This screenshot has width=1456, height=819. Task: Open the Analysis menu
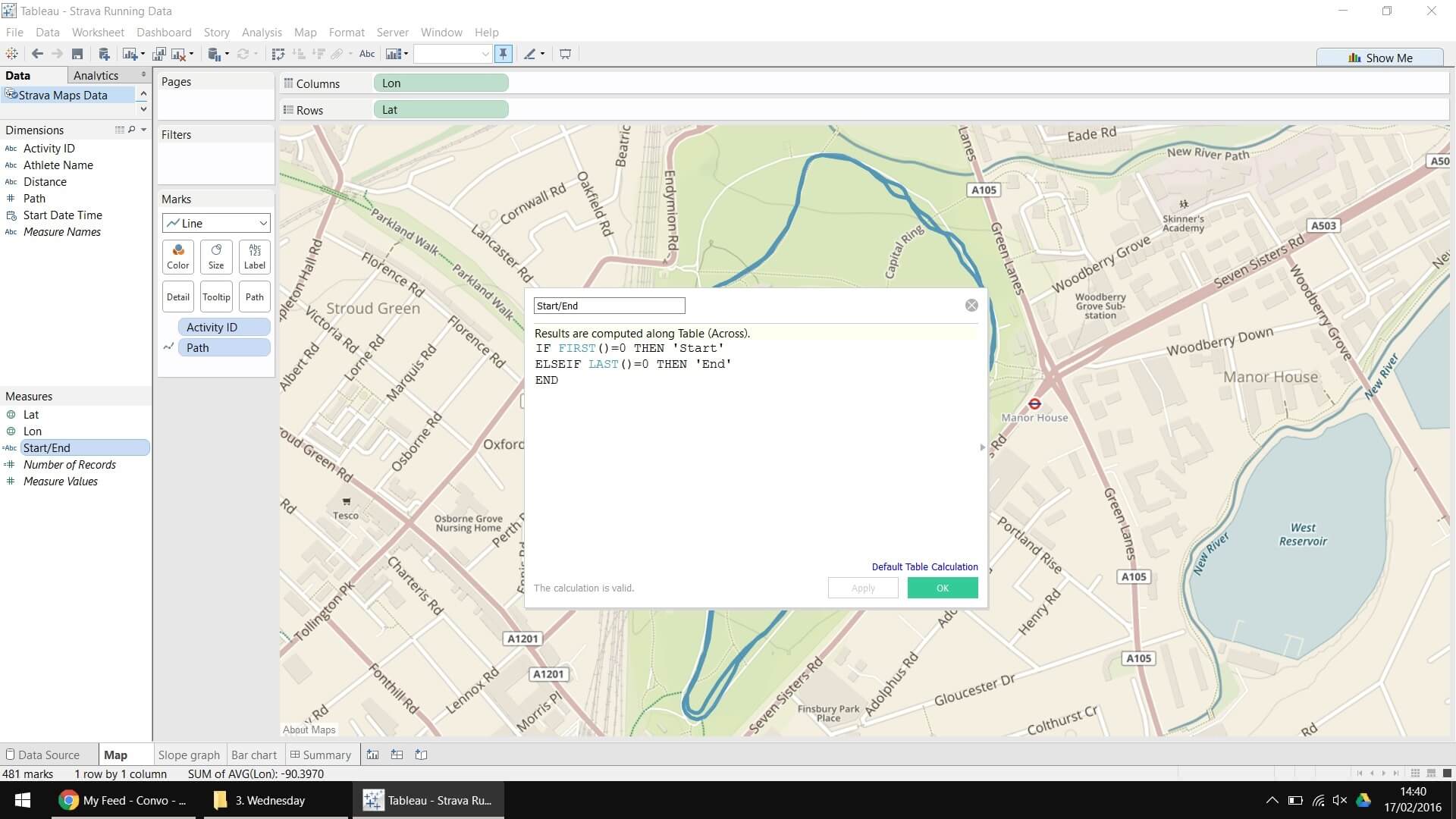click(262, 32)
